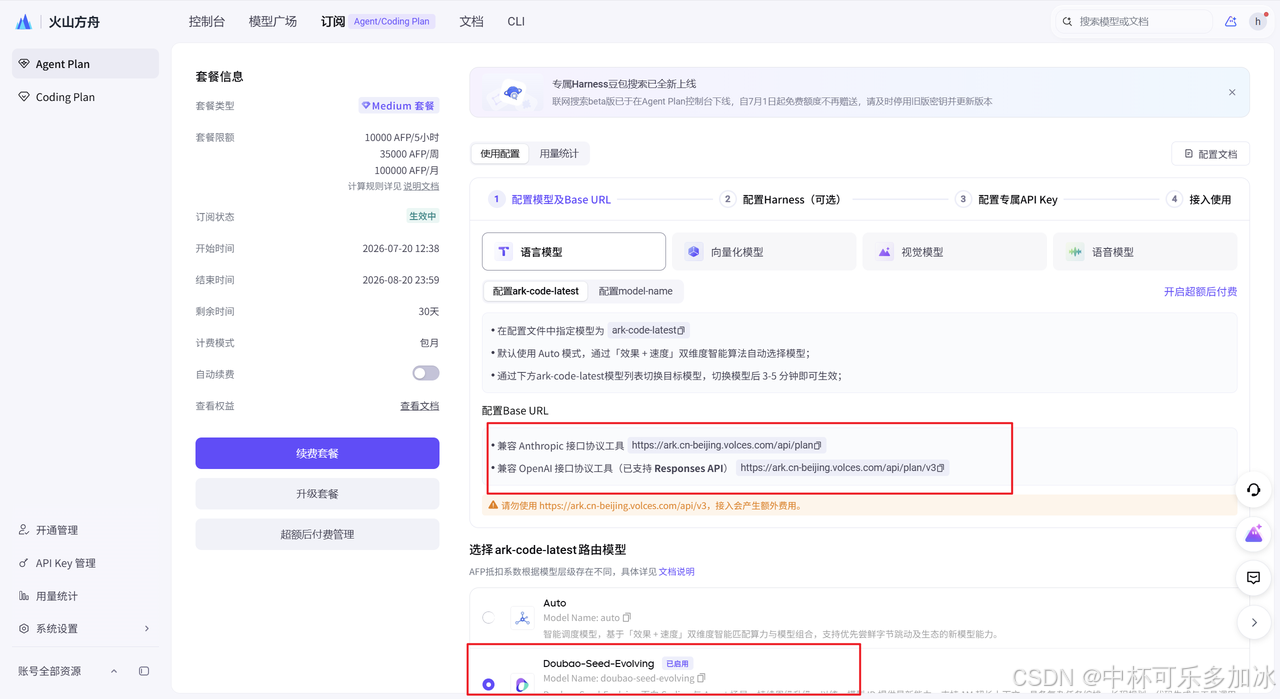Open the 文档 top menu
This screenshot has width=1280, height=699.
(x=471, y=21)
